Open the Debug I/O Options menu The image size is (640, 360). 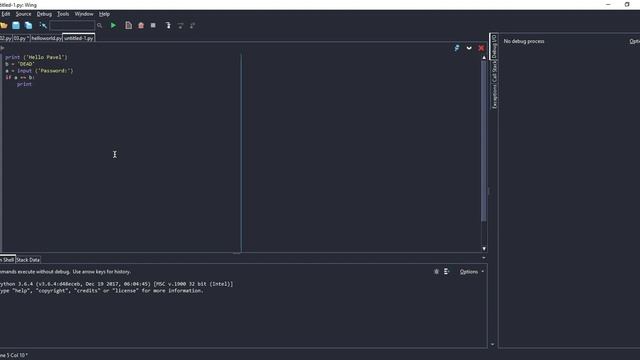click(x=634, y=41)
